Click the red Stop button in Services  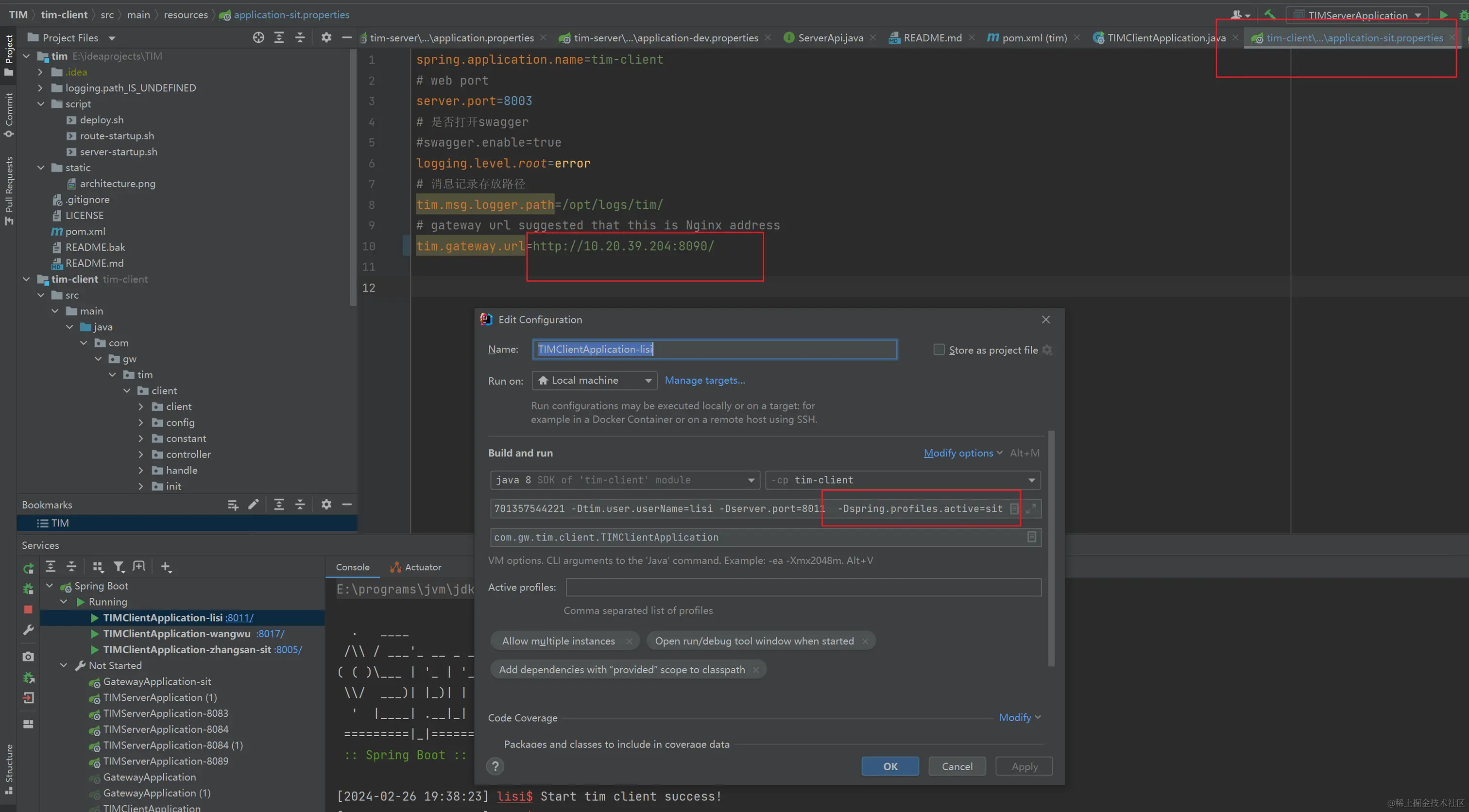click(x=28, y=609)
